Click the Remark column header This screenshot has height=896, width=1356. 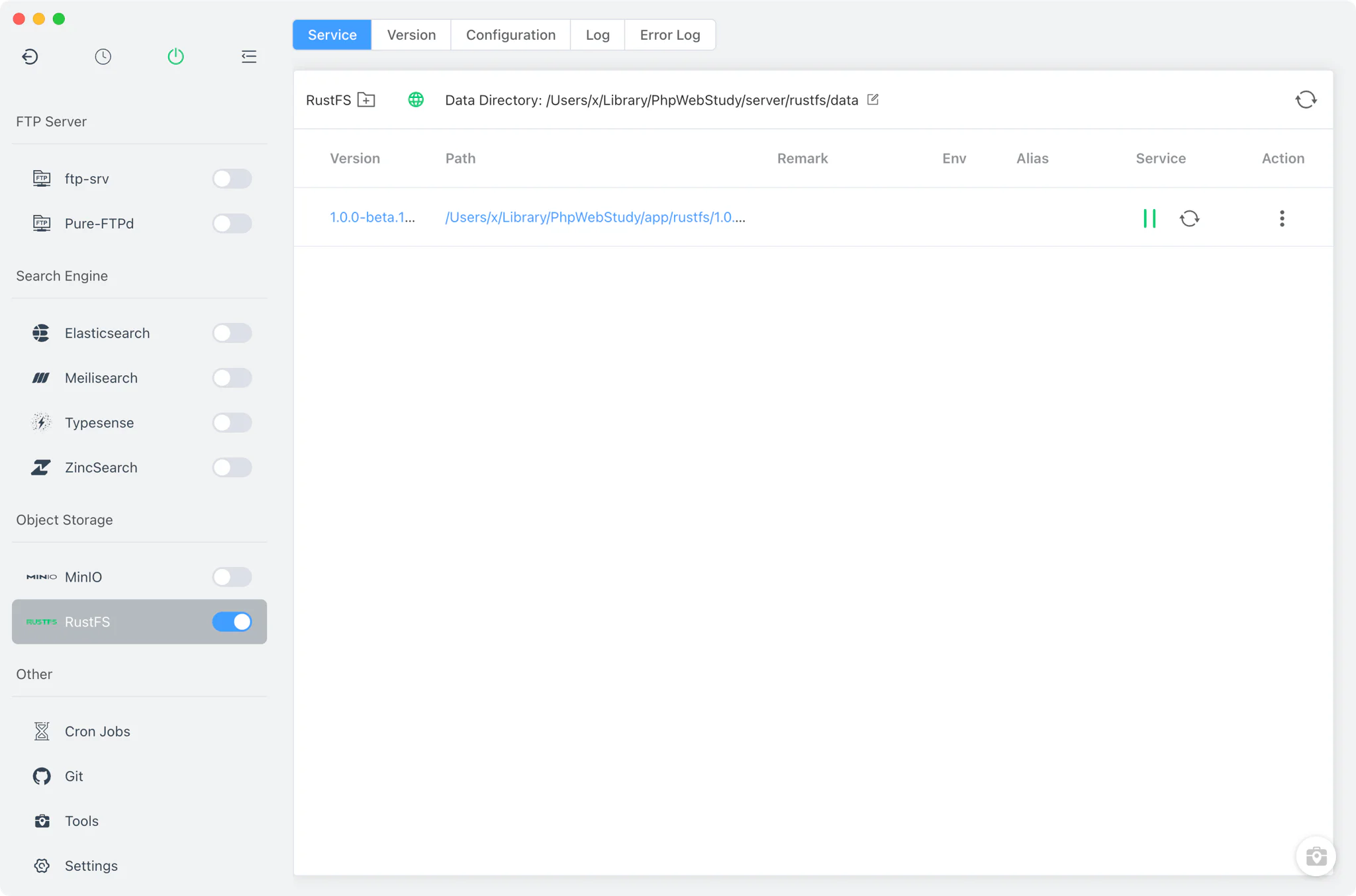pos(802,158)
